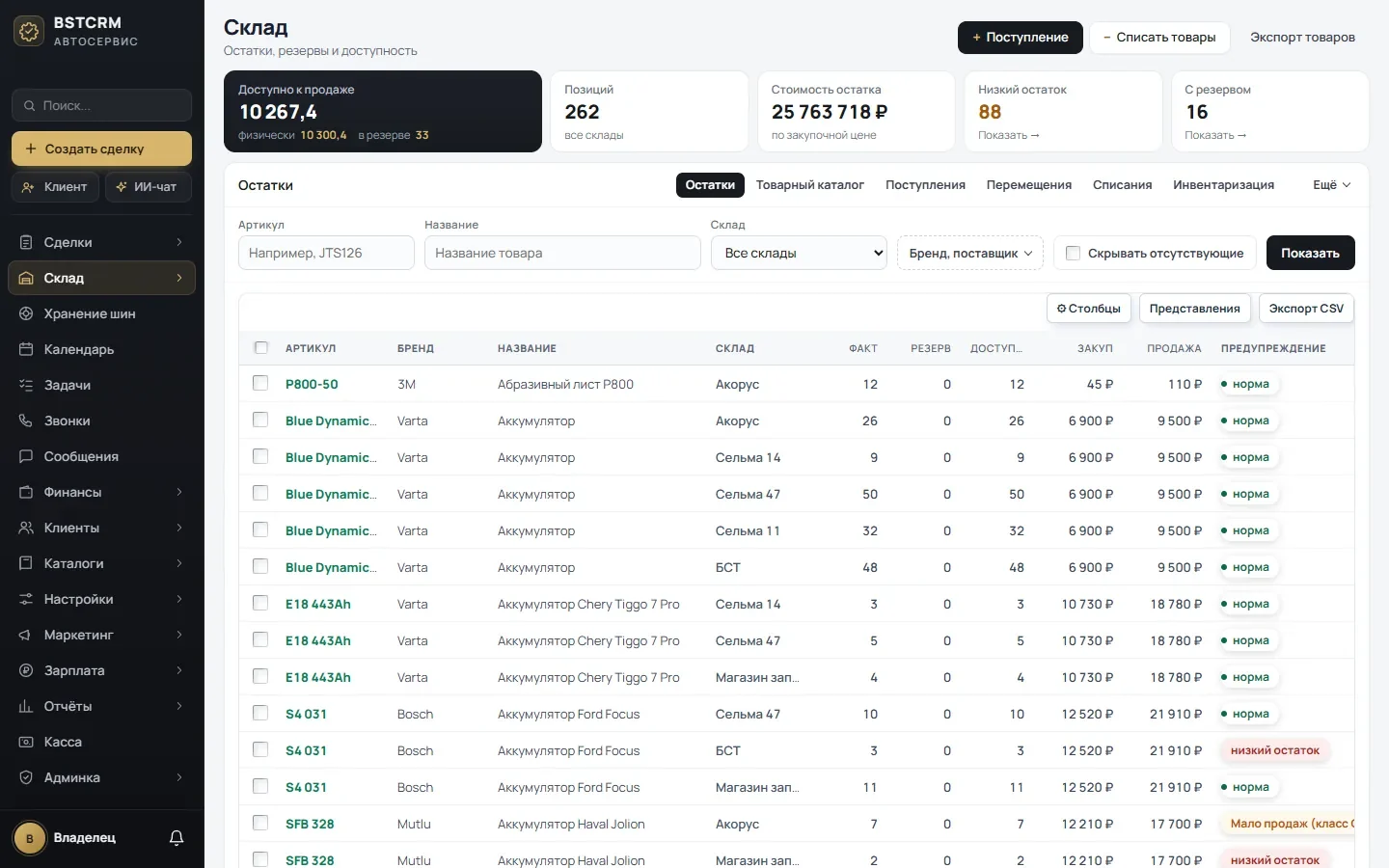Image resolution: width=1389 pixels, height=868 pixels.
Task: Switch to Товарный каталог tab
Action: pyautogui.click(x=810, y=185)
